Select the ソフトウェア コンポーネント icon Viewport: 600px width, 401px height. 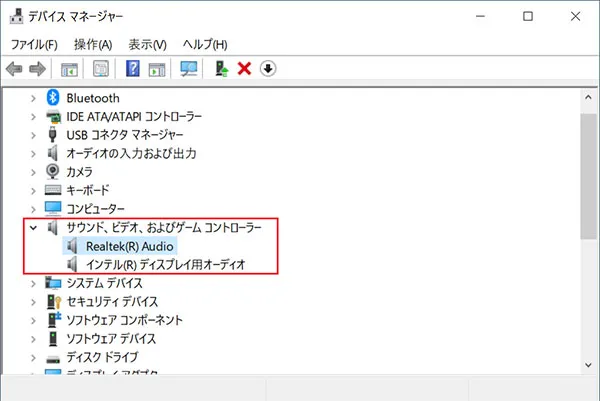pos(54,320)
